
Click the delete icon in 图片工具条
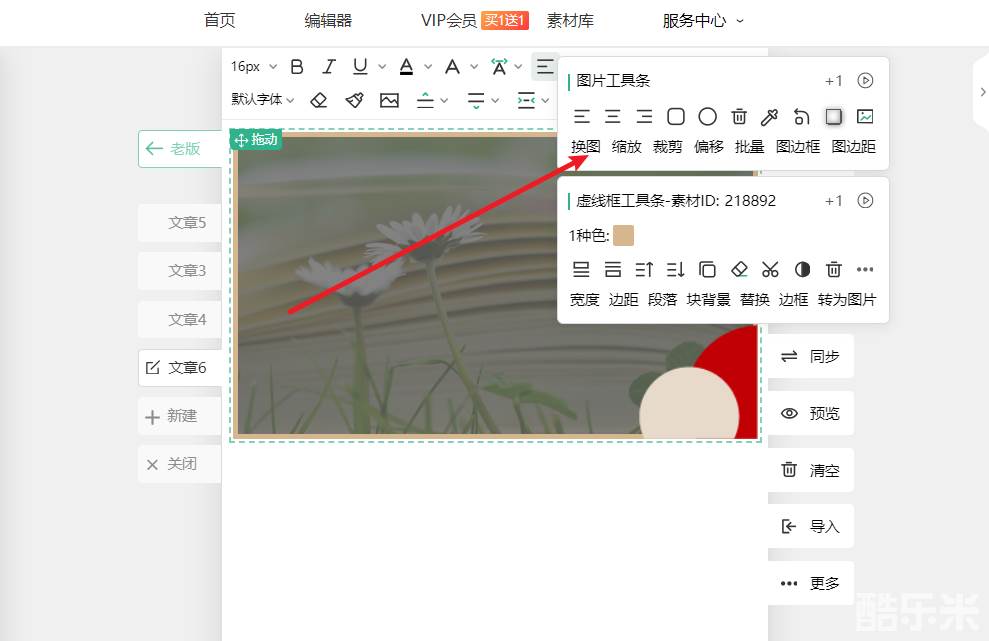click(739, 117)
